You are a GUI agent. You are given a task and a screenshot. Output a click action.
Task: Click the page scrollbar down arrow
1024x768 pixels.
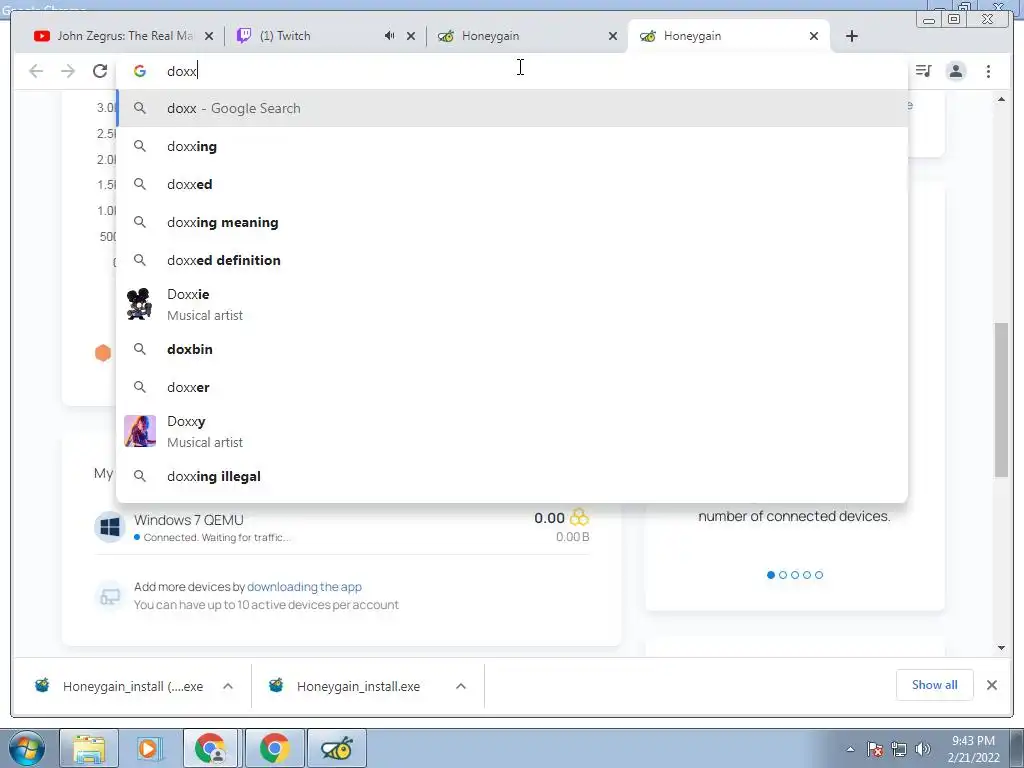click(1002, 647)
